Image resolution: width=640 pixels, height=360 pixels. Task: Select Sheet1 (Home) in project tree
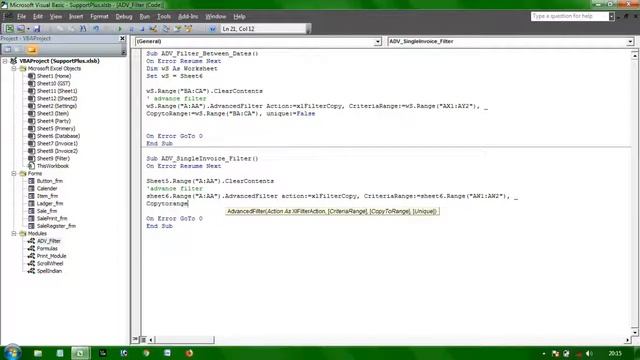point(53,76)
